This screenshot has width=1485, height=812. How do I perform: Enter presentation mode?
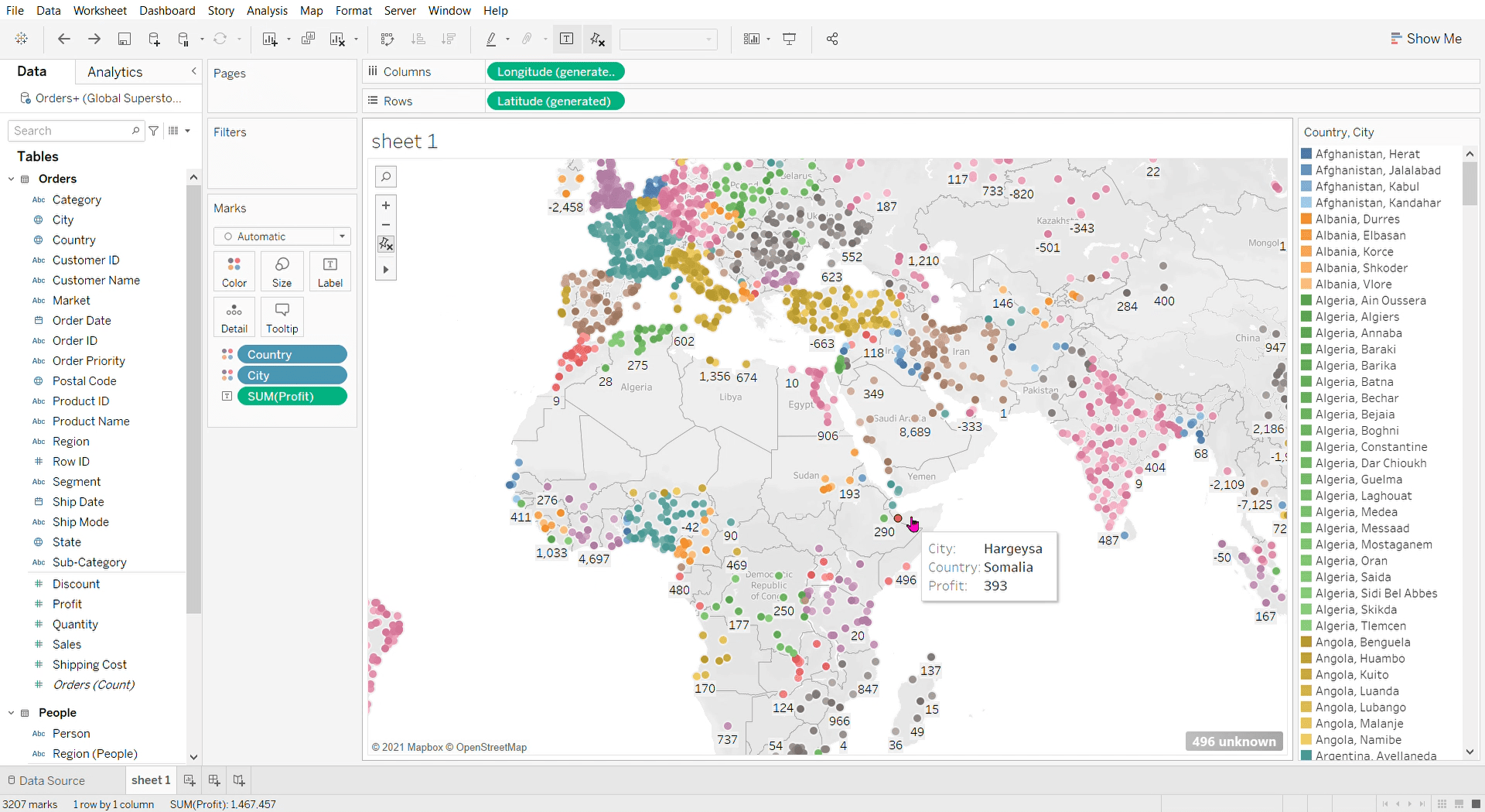click(x=790, y=39)
